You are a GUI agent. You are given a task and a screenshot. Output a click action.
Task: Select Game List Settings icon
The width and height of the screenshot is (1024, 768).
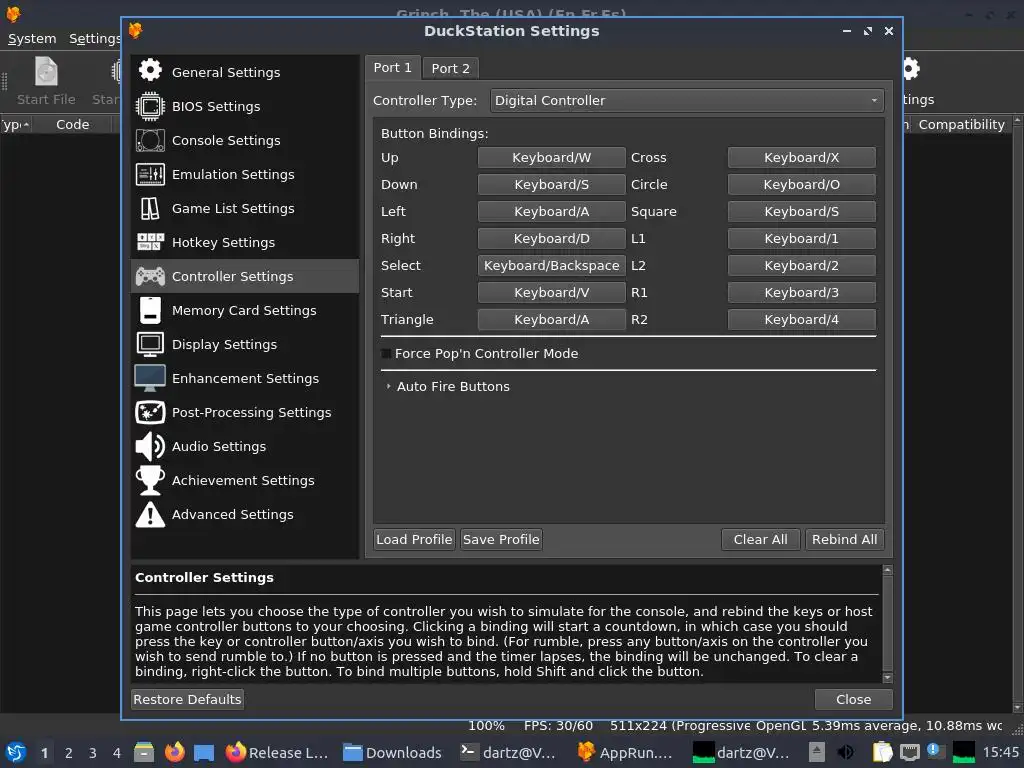150,208
